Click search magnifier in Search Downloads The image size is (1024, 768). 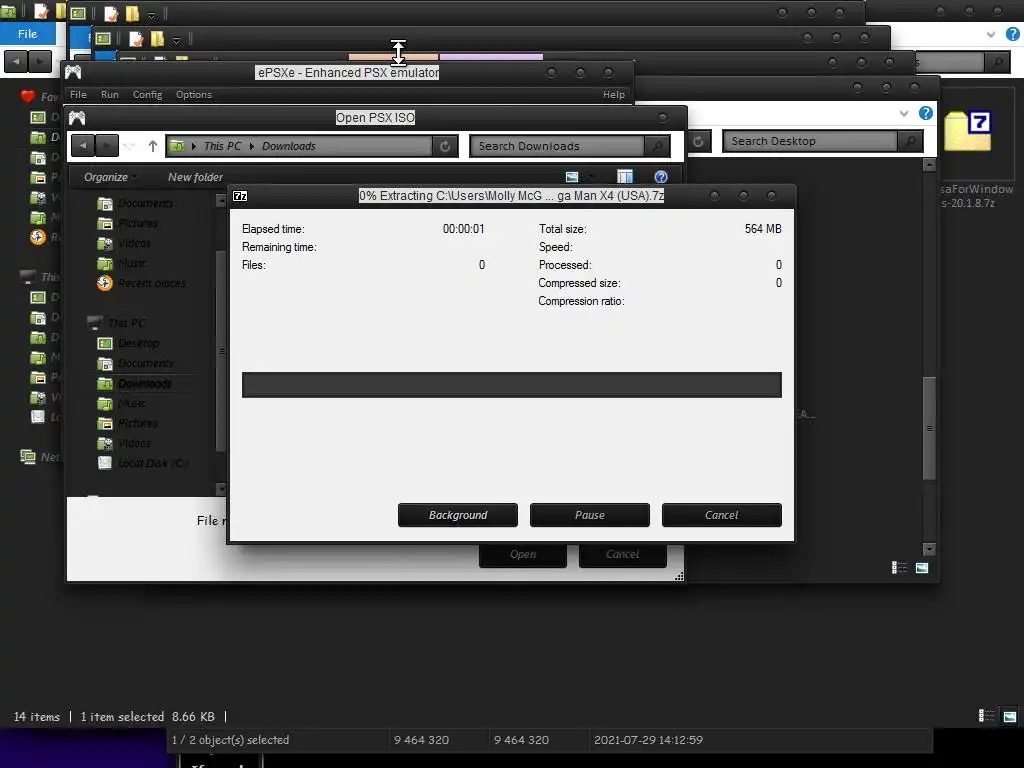[658, 146]
